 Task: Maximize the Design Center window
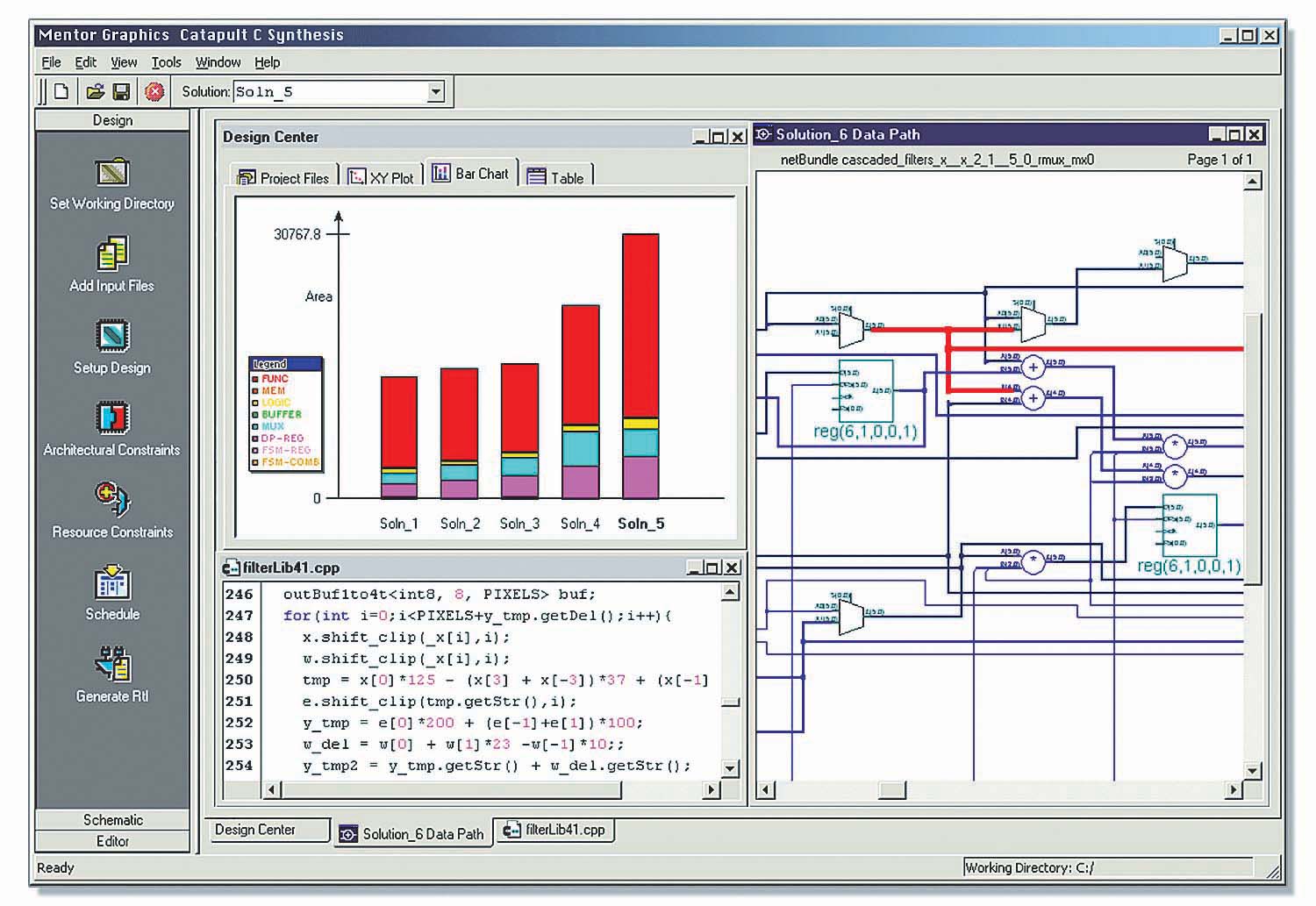719,137
